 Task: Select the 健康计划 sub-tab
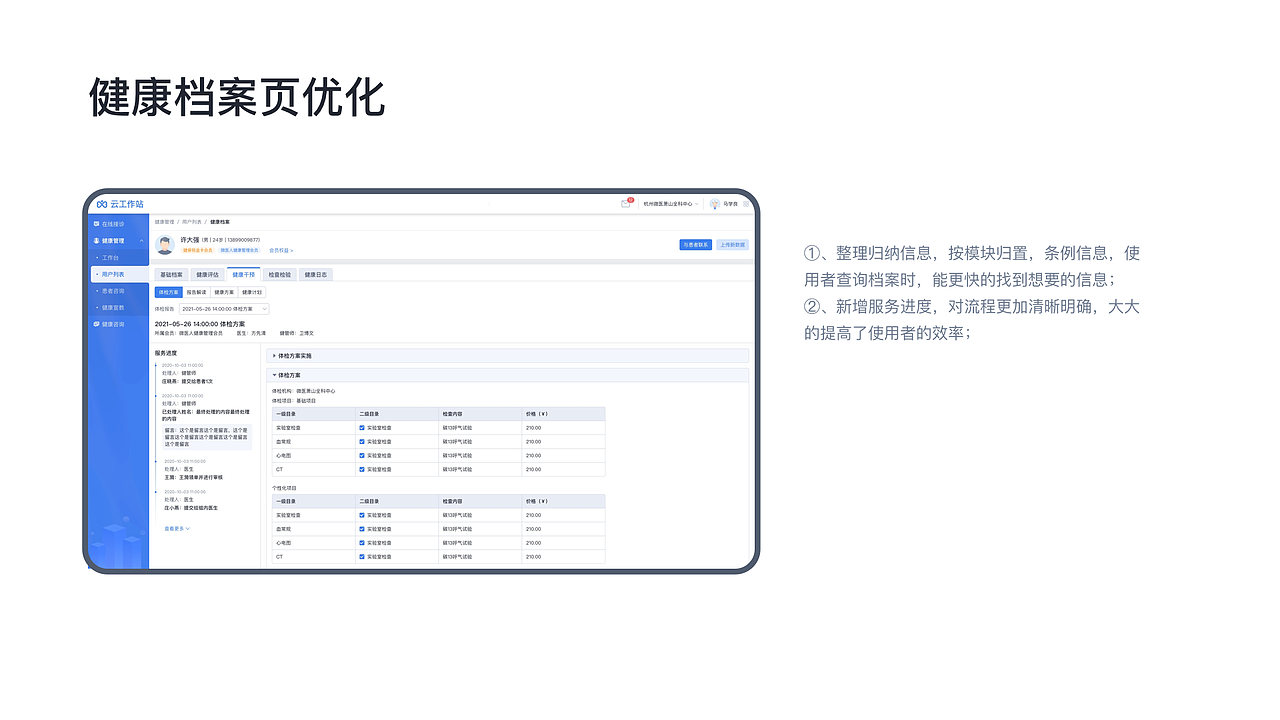click(x=252, y=292)
